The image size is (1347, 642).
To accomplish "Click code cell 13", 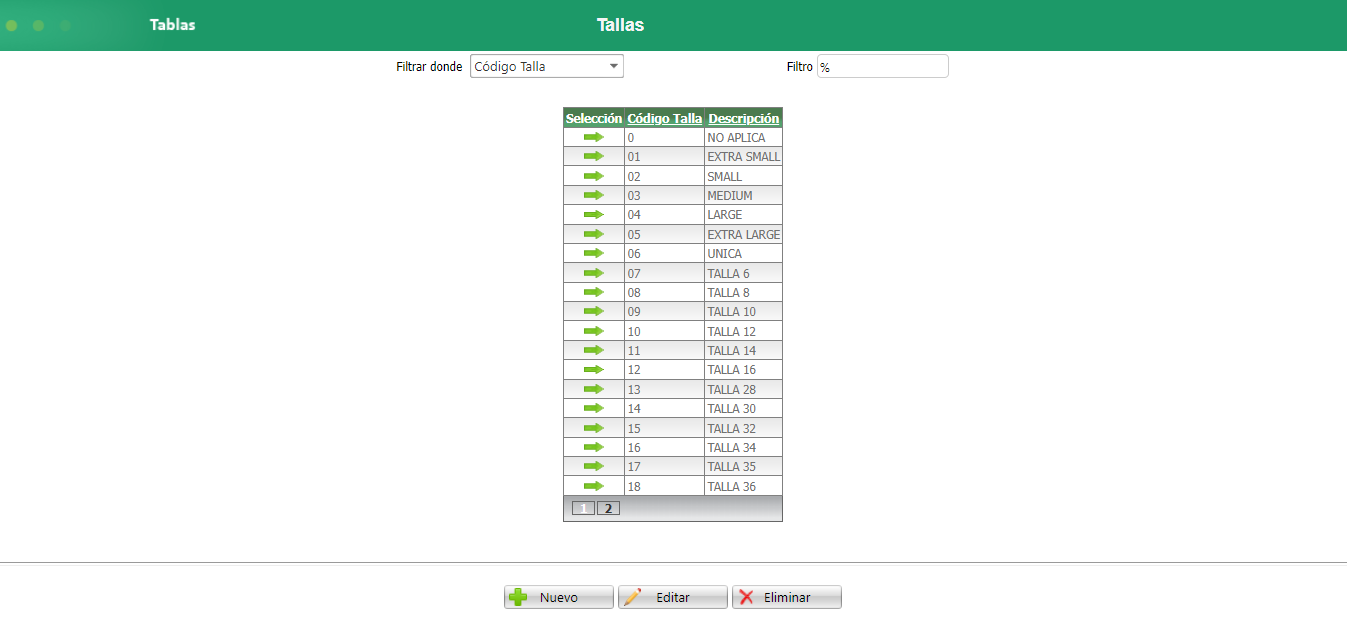I will [x=664, y=390].
